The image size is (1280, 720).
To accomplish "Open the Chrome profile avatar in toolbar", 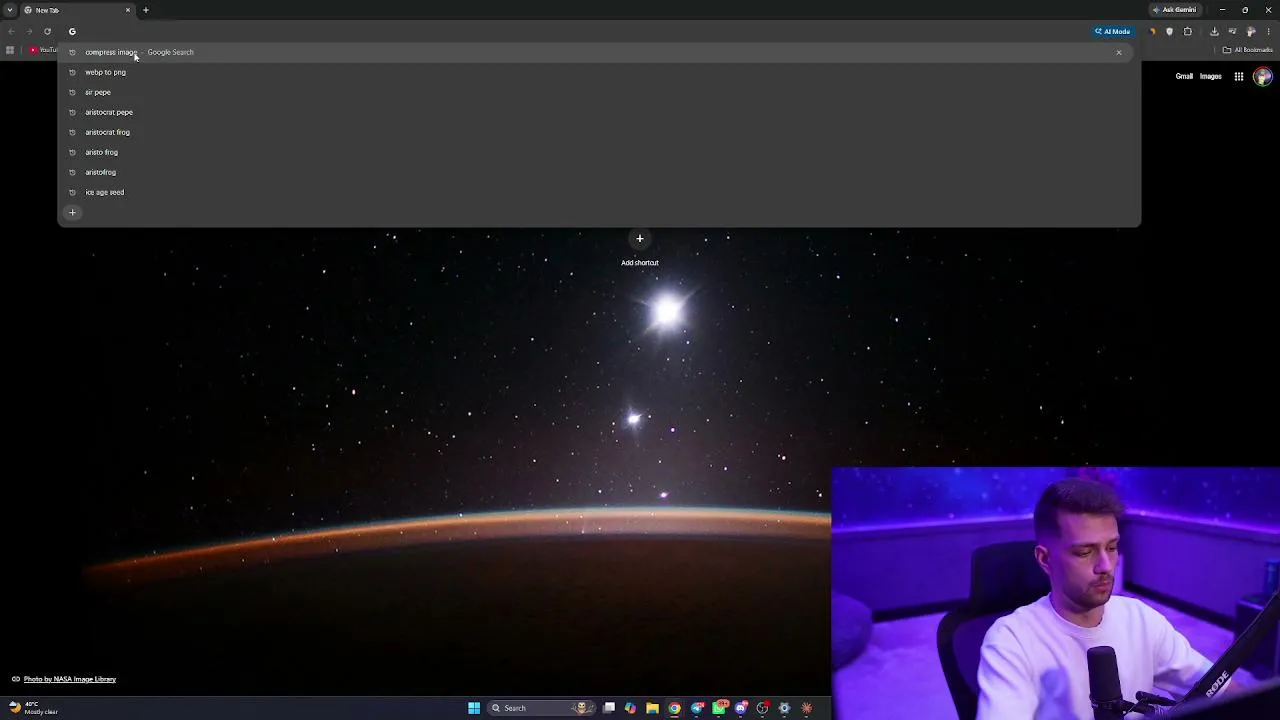I will point(1251,31).
